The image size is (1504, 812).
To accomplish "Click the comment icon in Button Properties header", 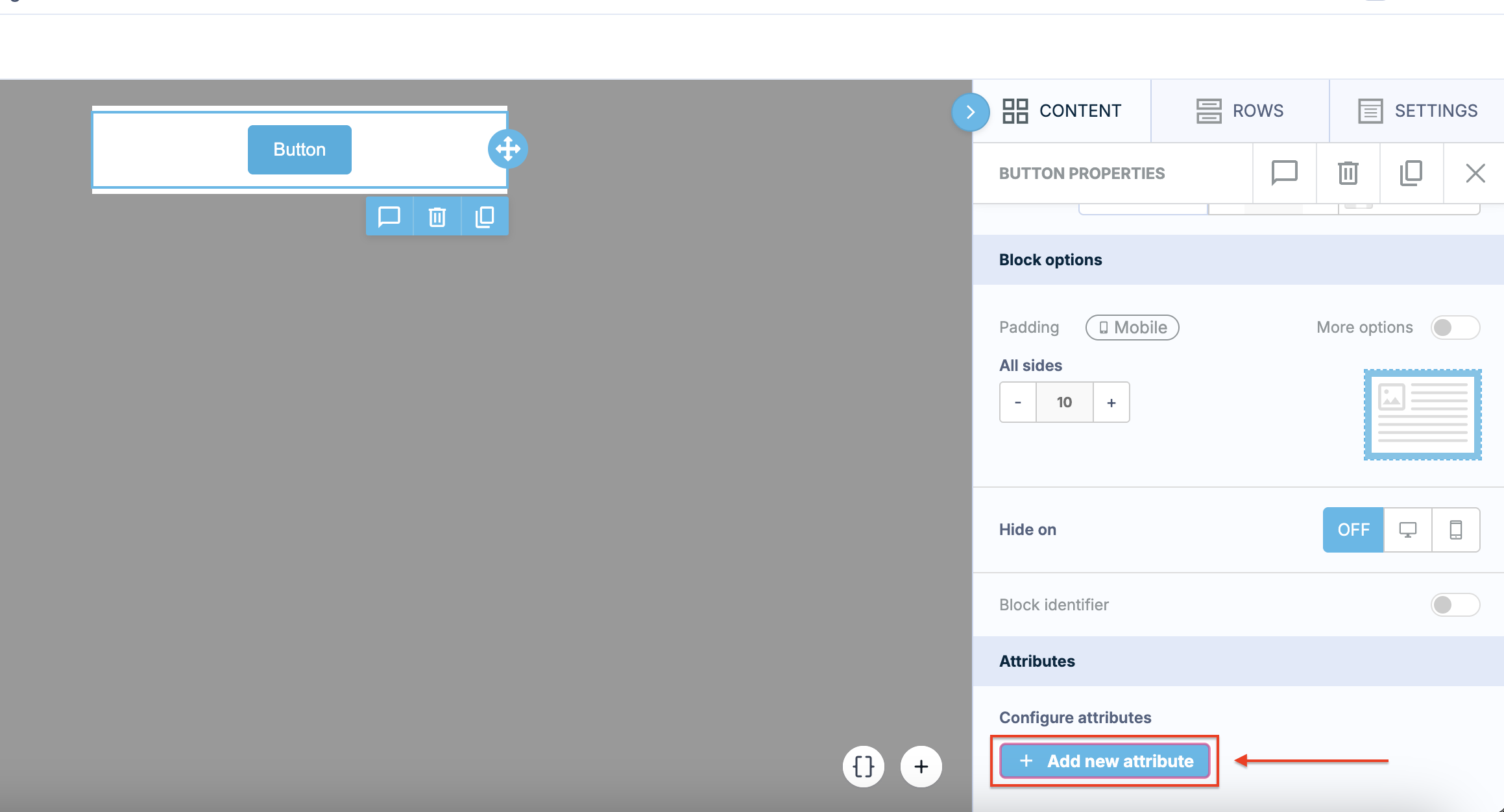I will pyautogui.click(x=1284, y=173).
